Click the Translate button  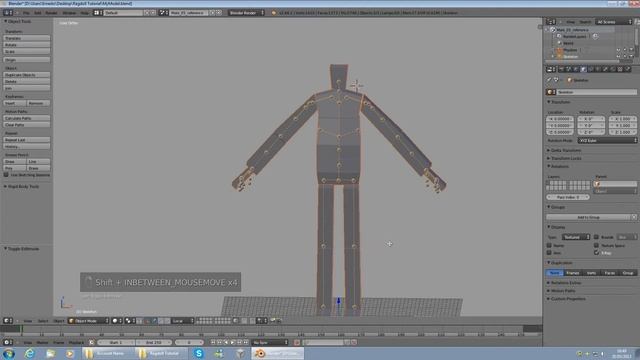point(27,38)
